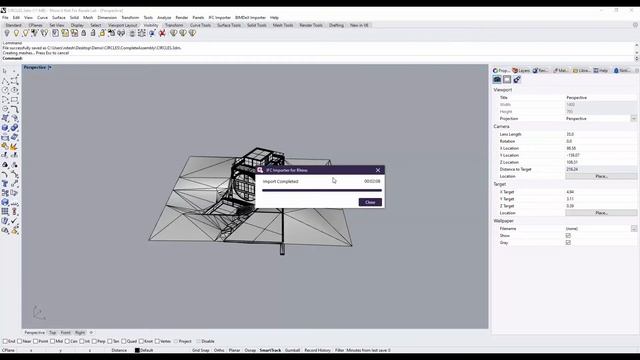Click the viewport Title Perspective field
The width and height of the screenshot is (640, 360).
click(600, 98)
